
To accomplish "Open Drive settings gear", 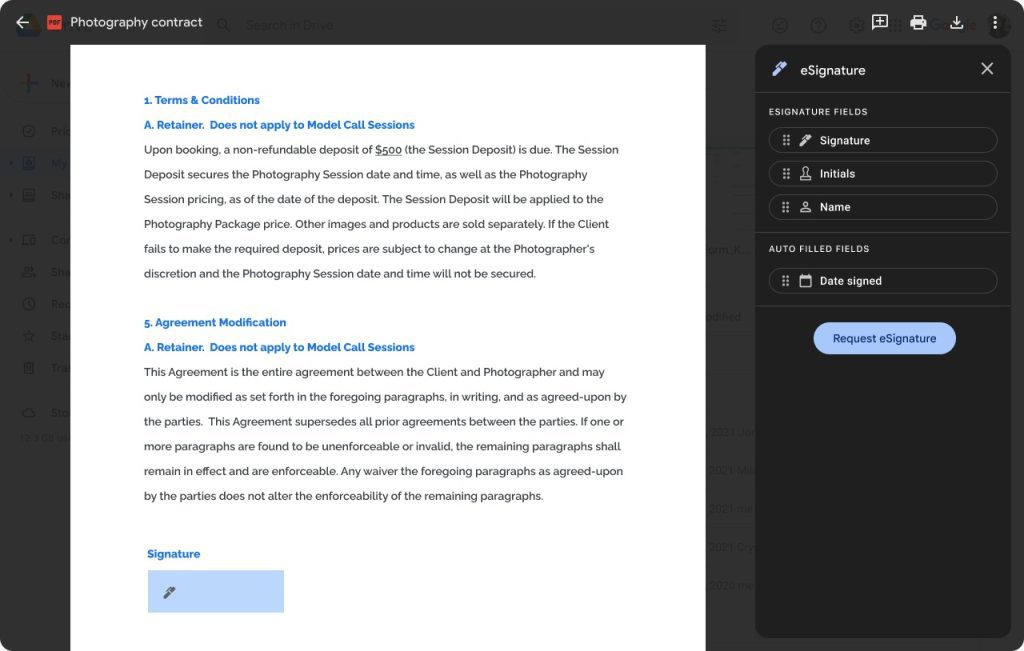I will click(857, 22).
